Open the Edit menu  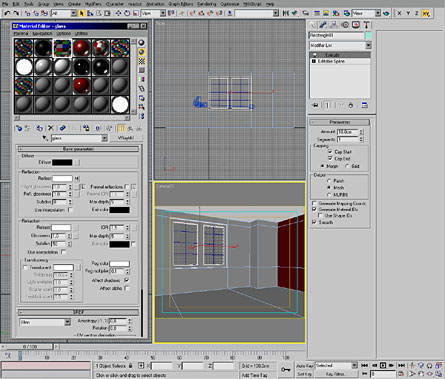(16, 4)
